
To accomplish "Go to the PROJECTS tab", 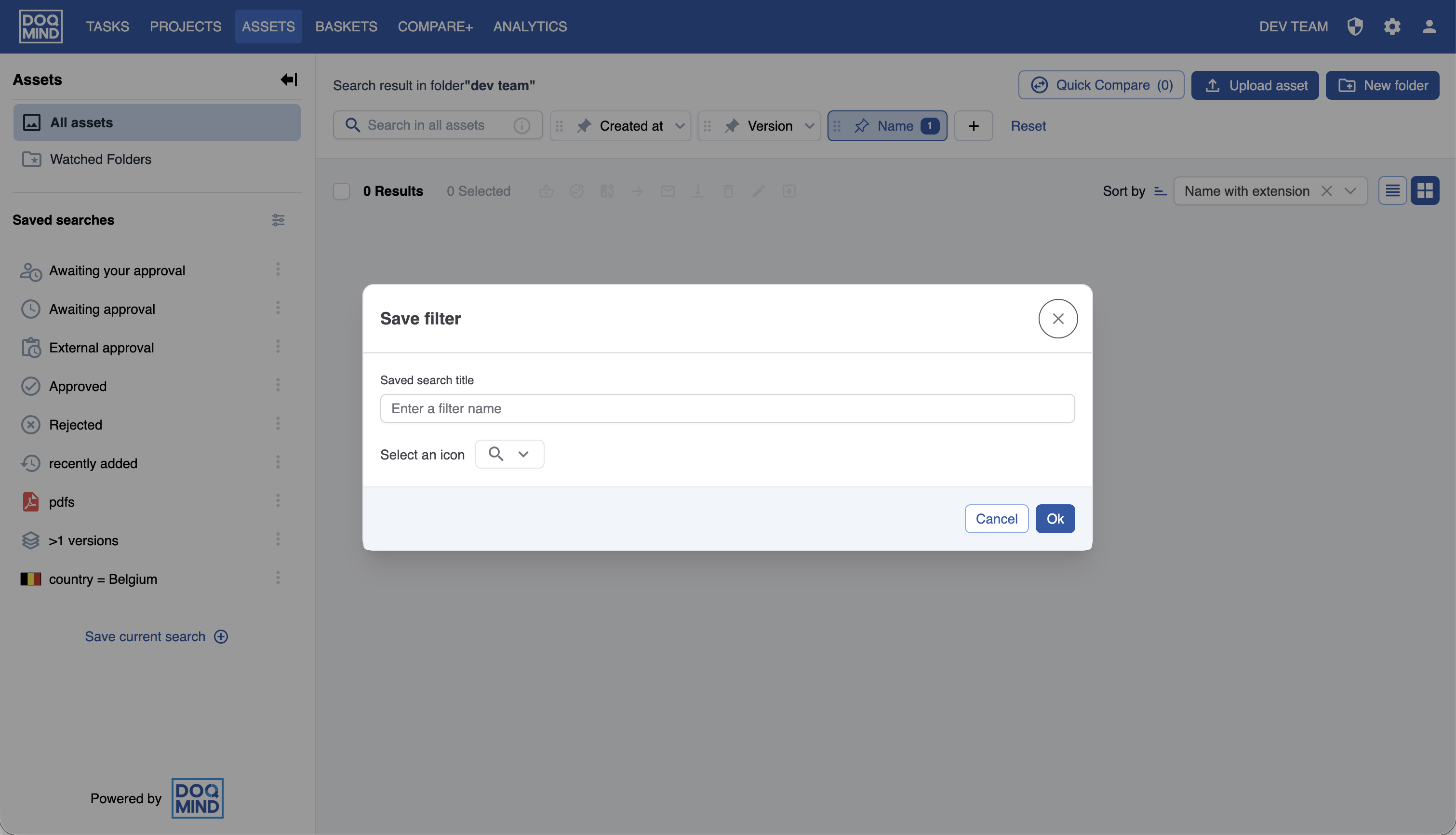I will pyautogui.click(x=186, y=27).
